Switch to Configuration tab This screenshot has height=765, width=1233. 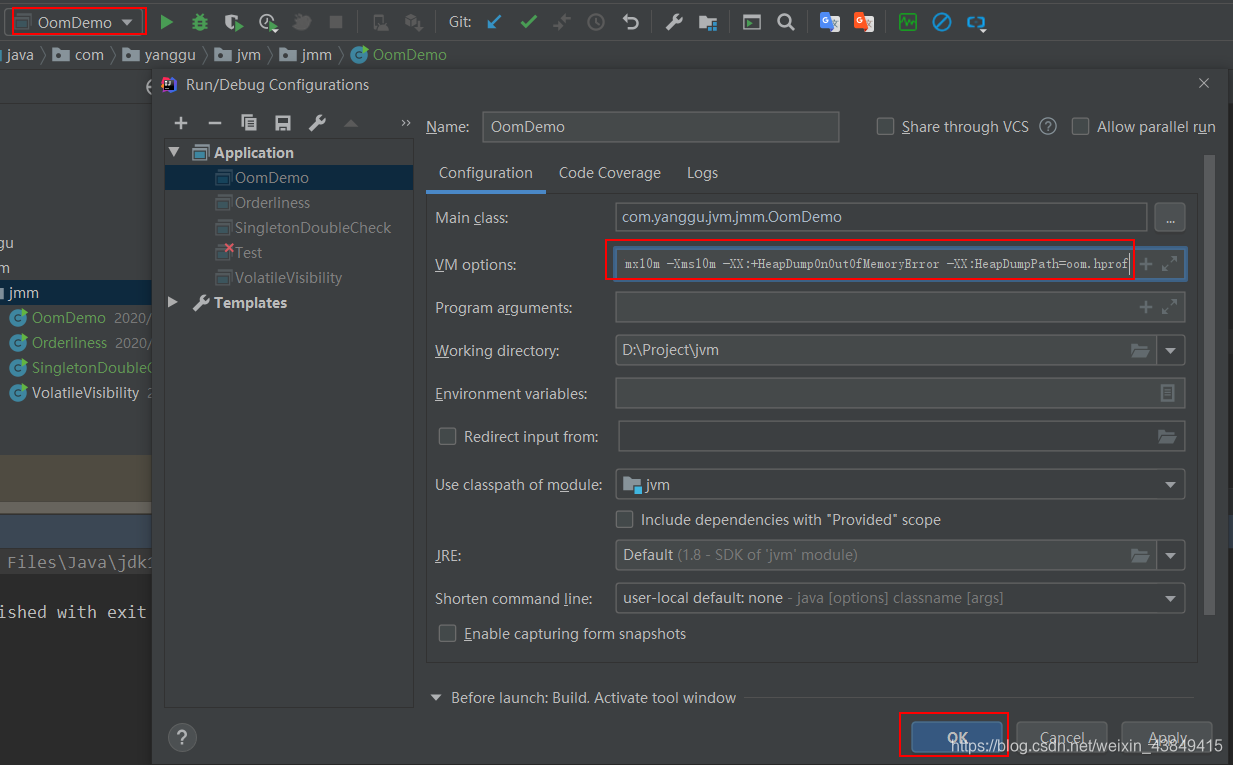(486, 172)
